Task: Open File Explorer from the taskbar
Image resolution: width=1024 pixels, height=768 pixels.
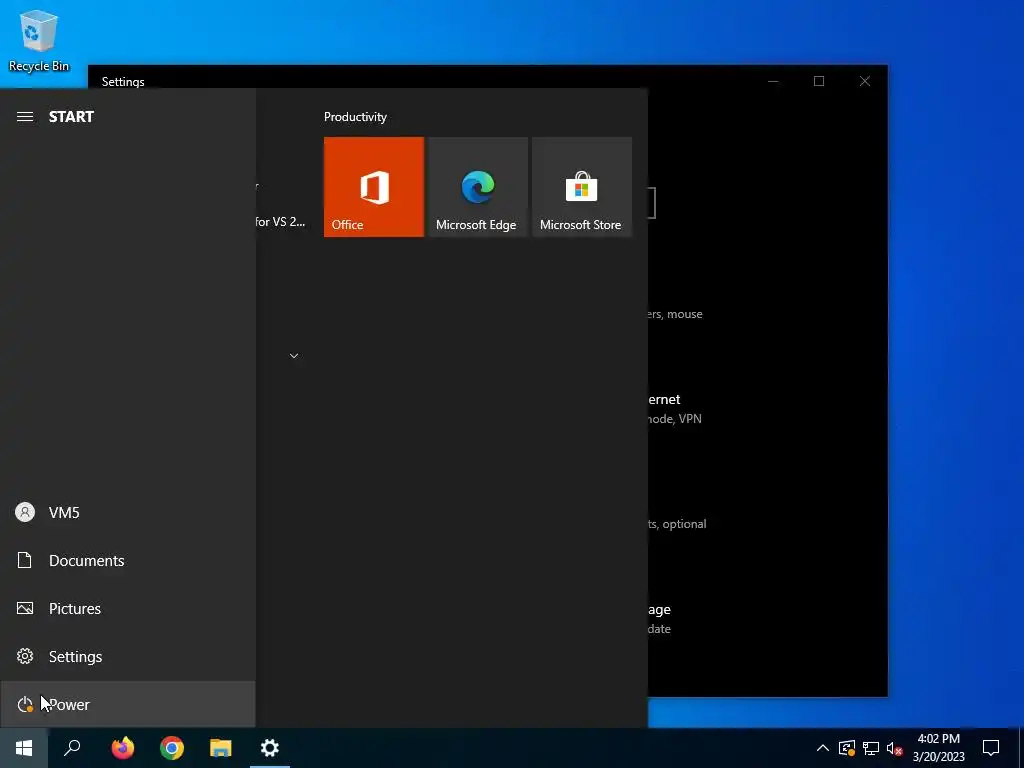Action: [221, 748]
